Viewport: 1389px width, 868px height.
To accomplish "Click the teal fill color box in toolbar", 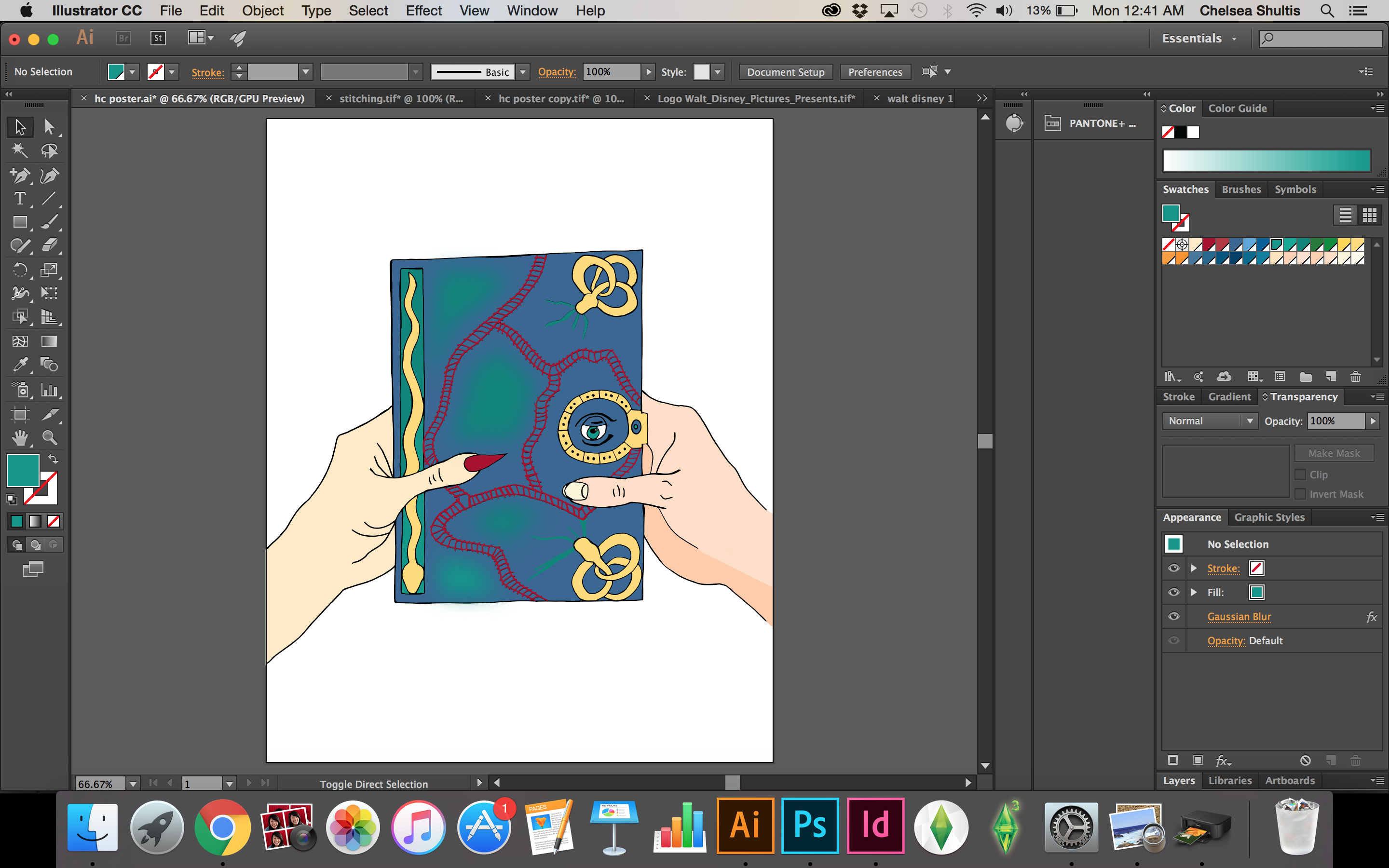I will (22, 470).
